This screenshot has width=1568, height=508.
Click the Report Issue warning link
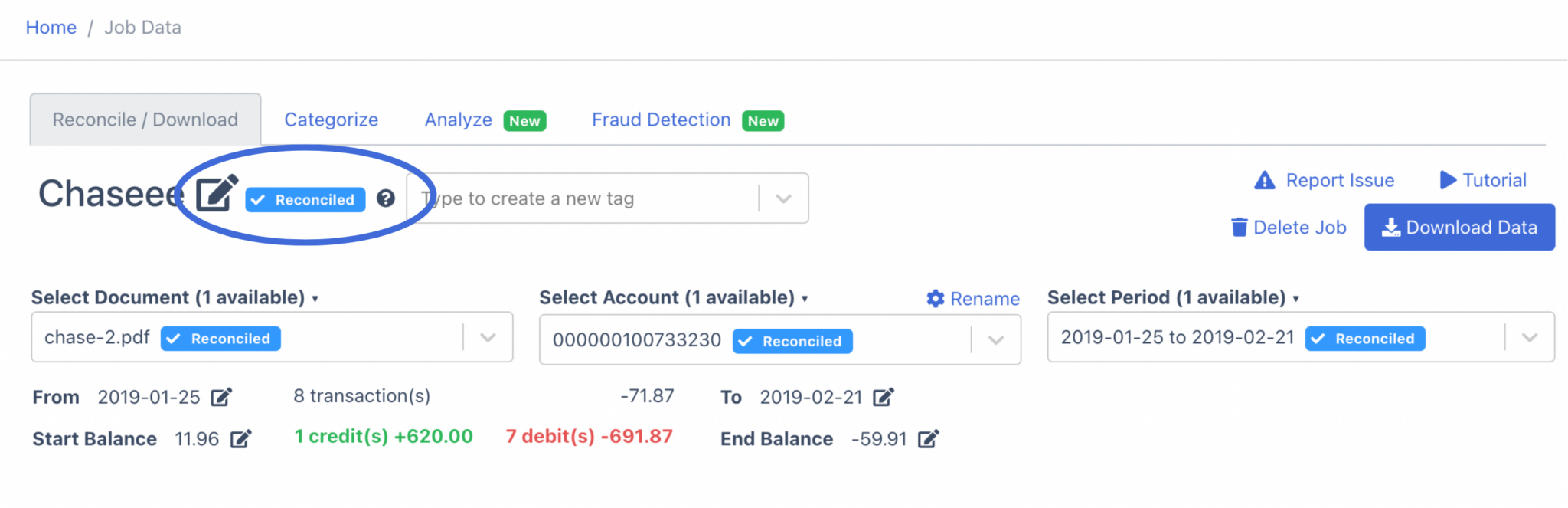(x=1325, y=181)
